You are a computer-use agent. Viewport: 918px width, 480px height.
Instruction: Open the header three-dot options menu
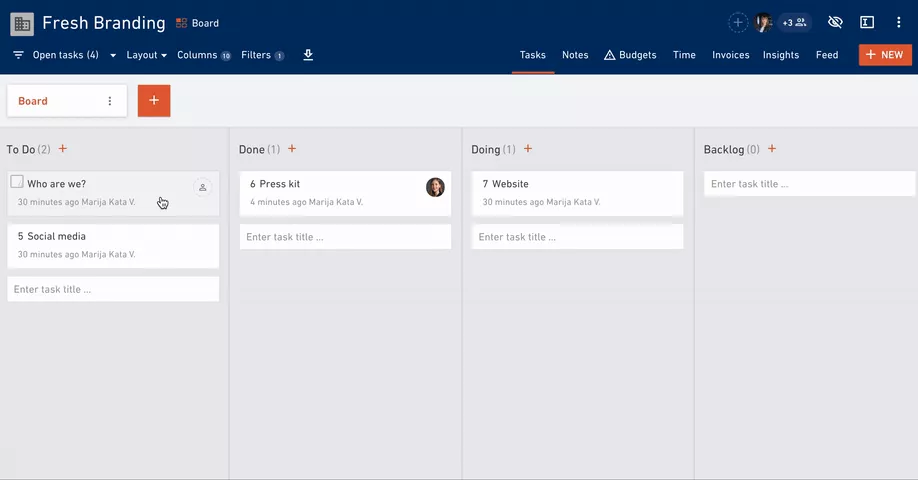[899, 23]
